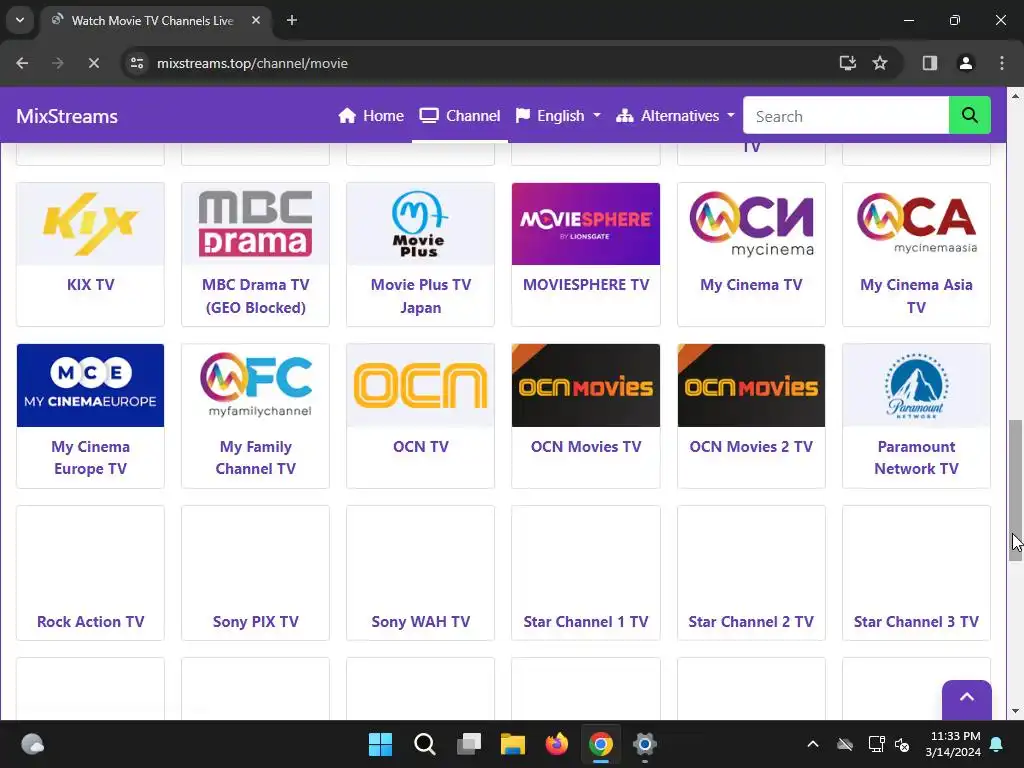Viewport: 1024px width, 768px height.
Task: Open Task View on the taskbar
Action: click(469, 744)
